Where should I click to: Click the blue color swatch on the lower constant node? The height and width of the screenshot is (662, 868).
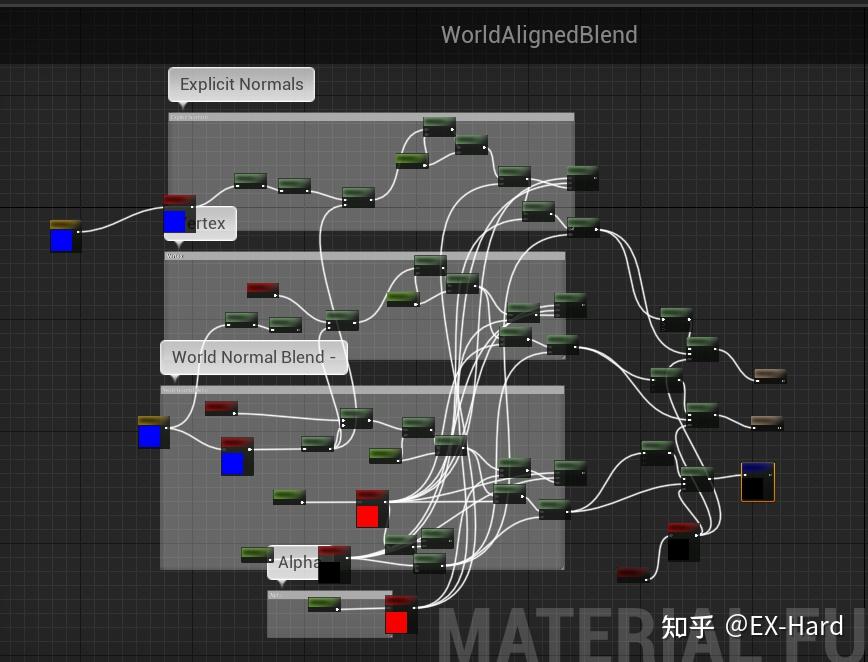coord(151,438)
